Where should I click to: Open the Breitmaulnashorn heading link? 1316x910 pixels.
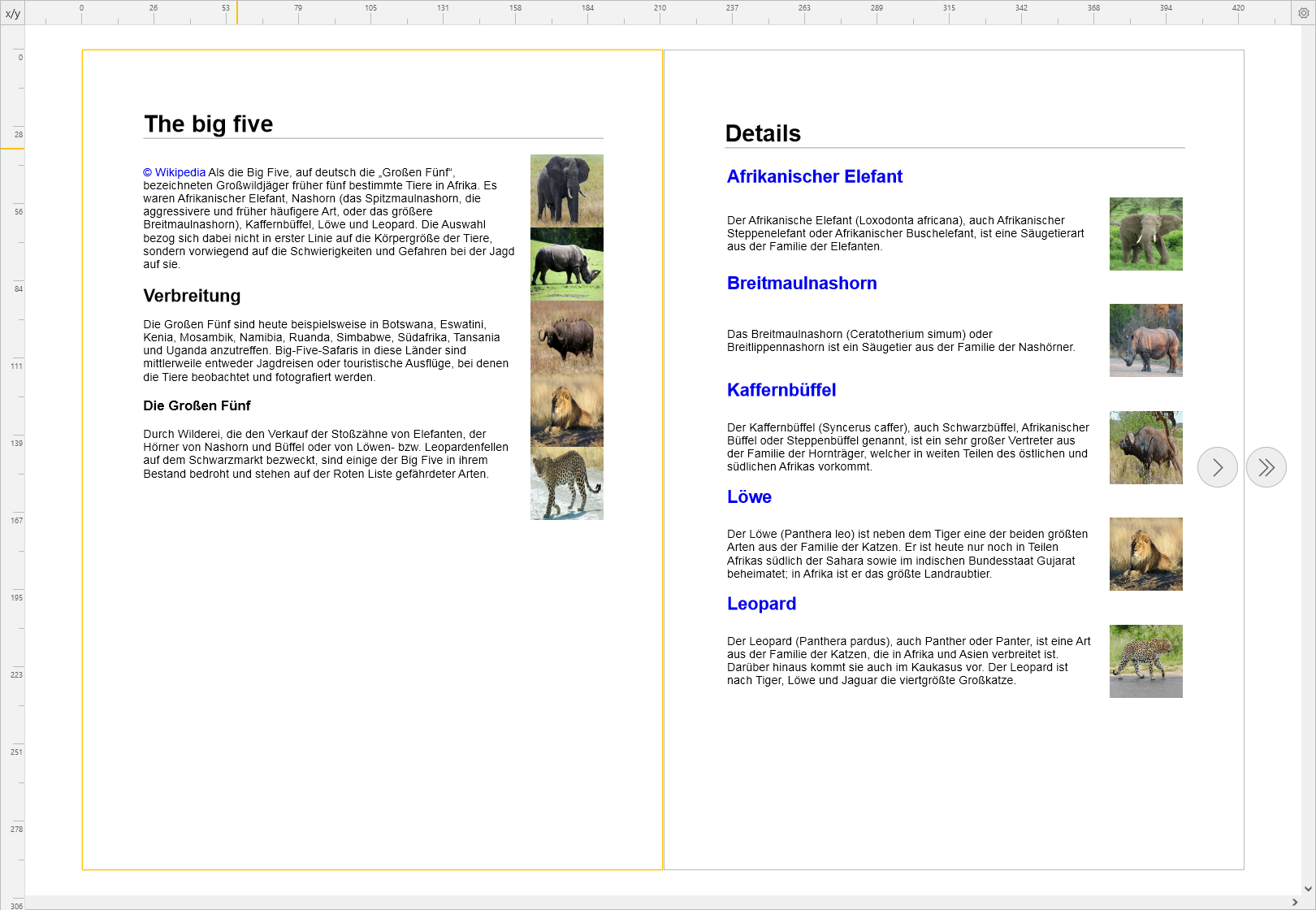pyautogui.click(x=801, y=283)
